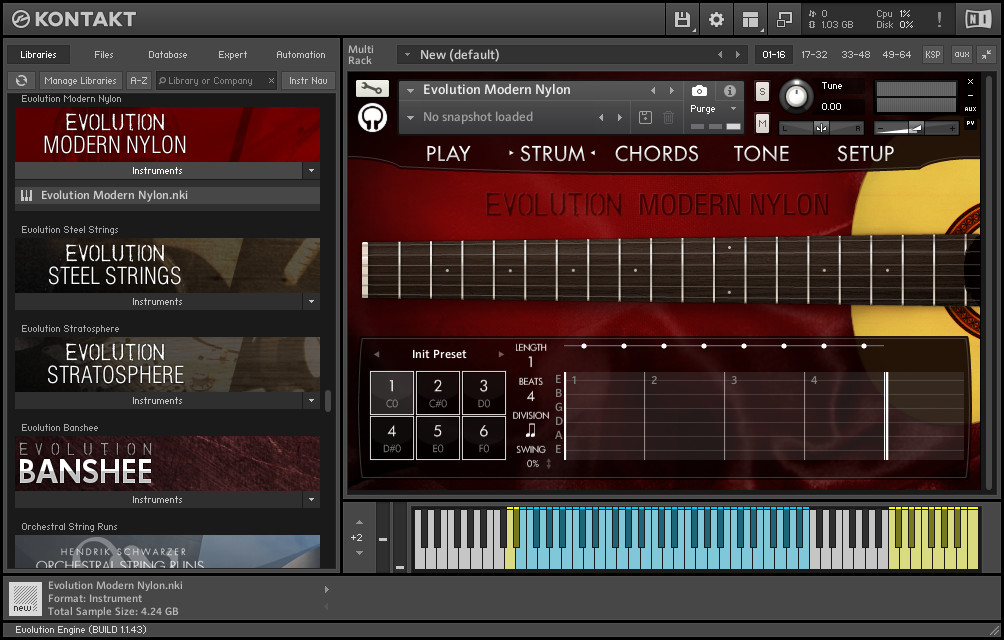Open the snapshot list dropdown arrow
Image resolution: width=1004 pixels, height=640 pixels.
[410, 118]
